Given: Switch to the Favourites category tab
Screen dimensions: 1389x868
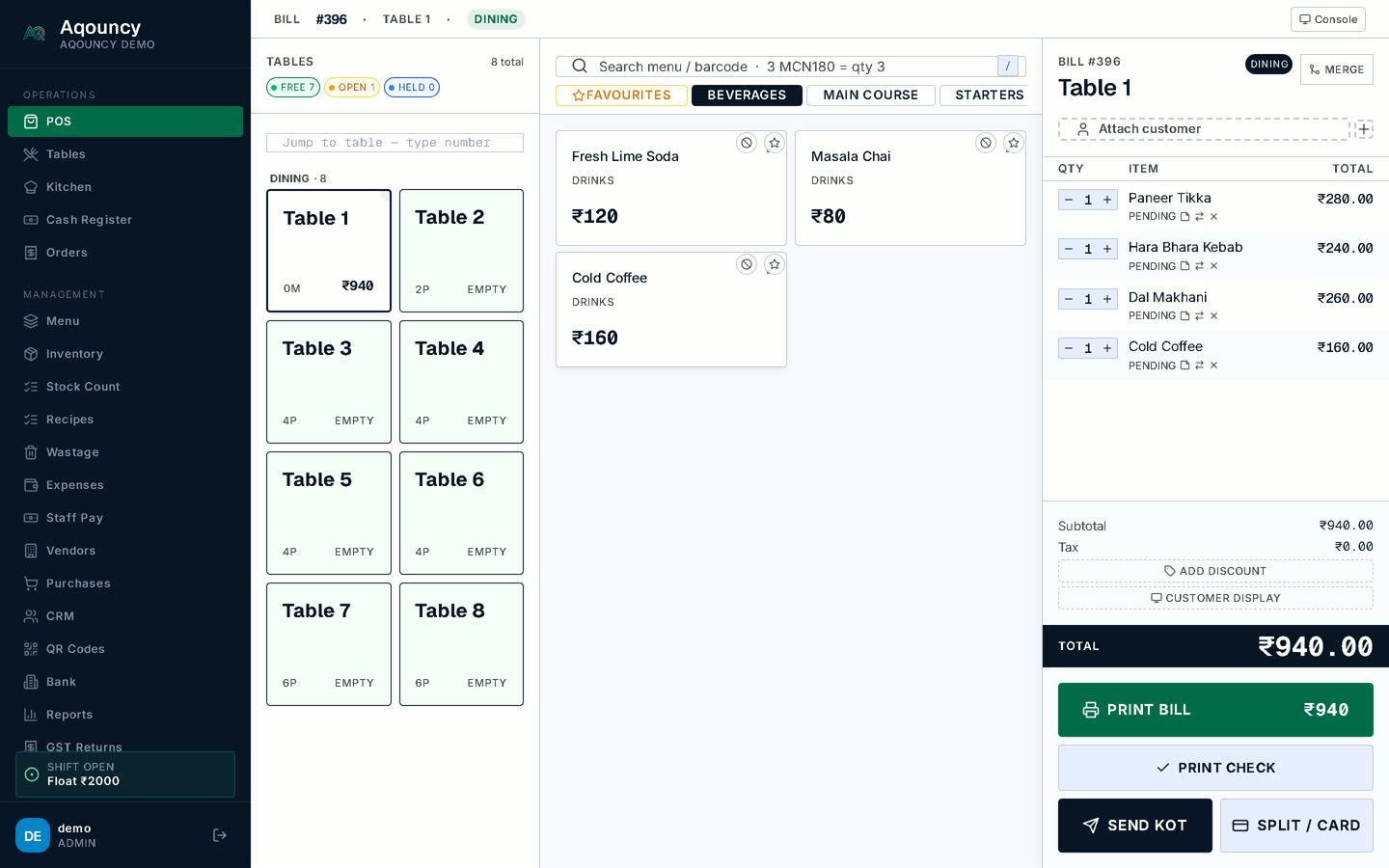Looking at the screenshot, I should pos(621,95).
